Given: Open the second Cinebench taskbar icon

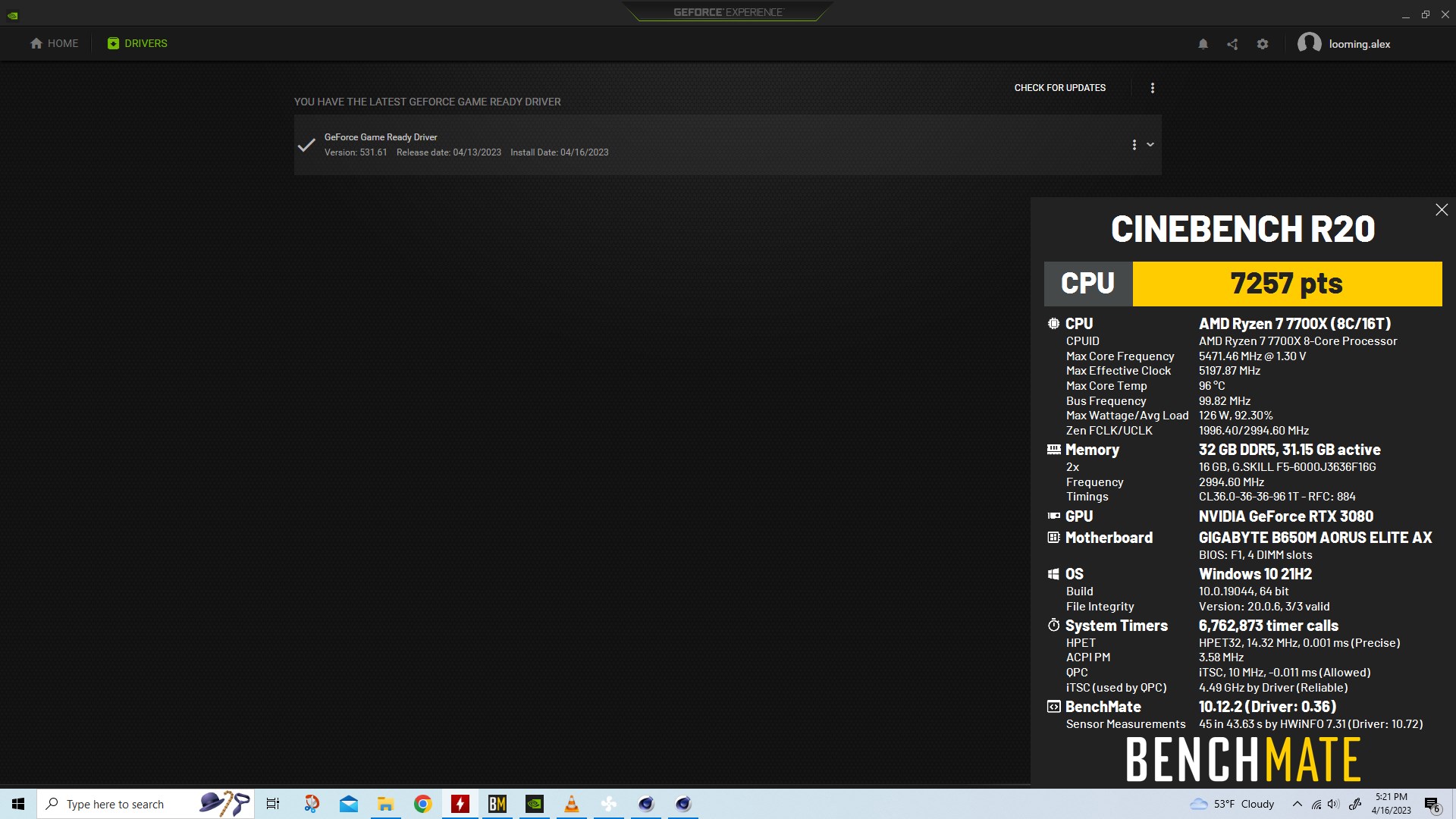Looking at the screenshot, I should (683, 804).
